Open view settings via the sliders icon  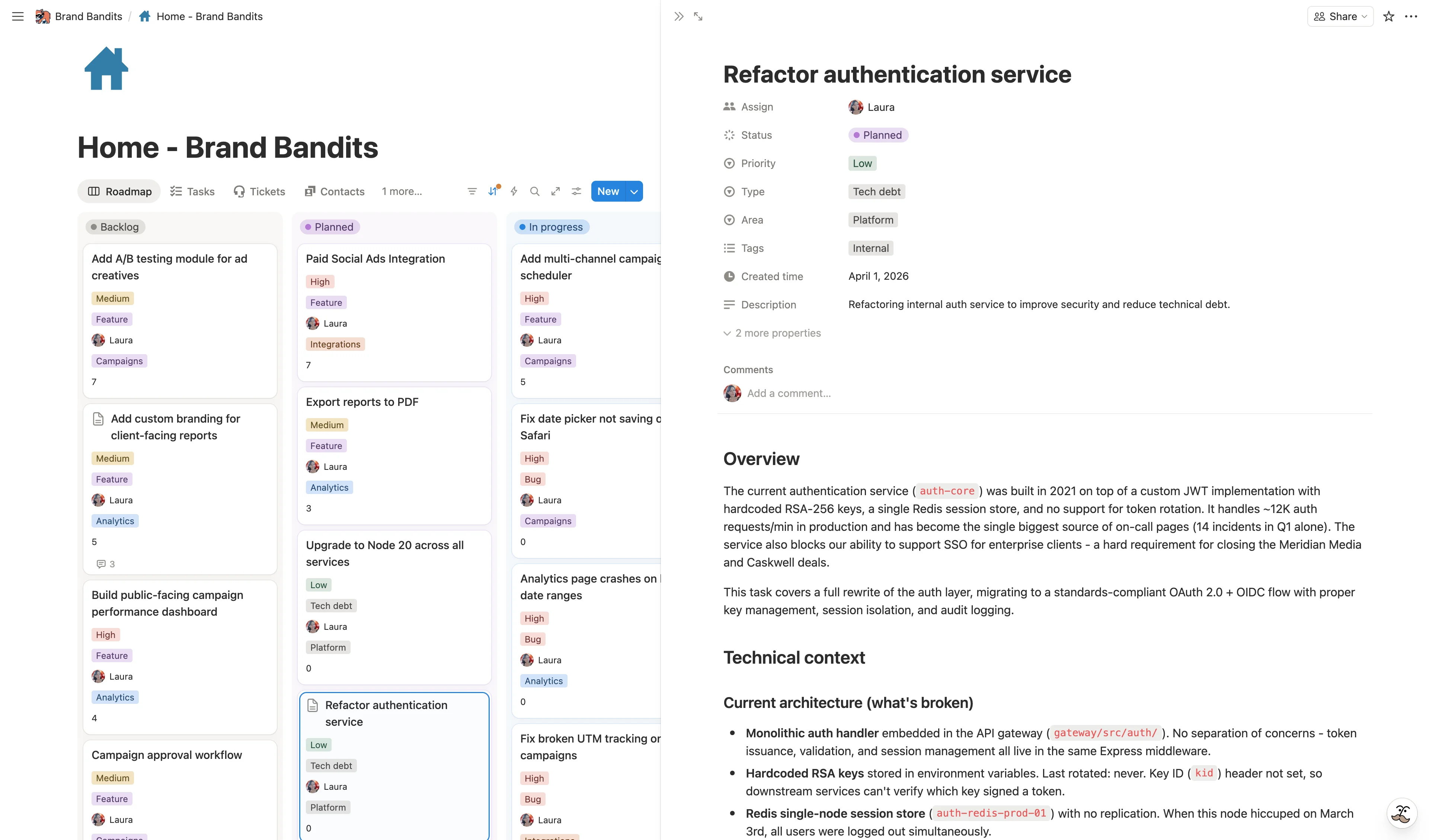pyautogui.click(x=576, y=191)
